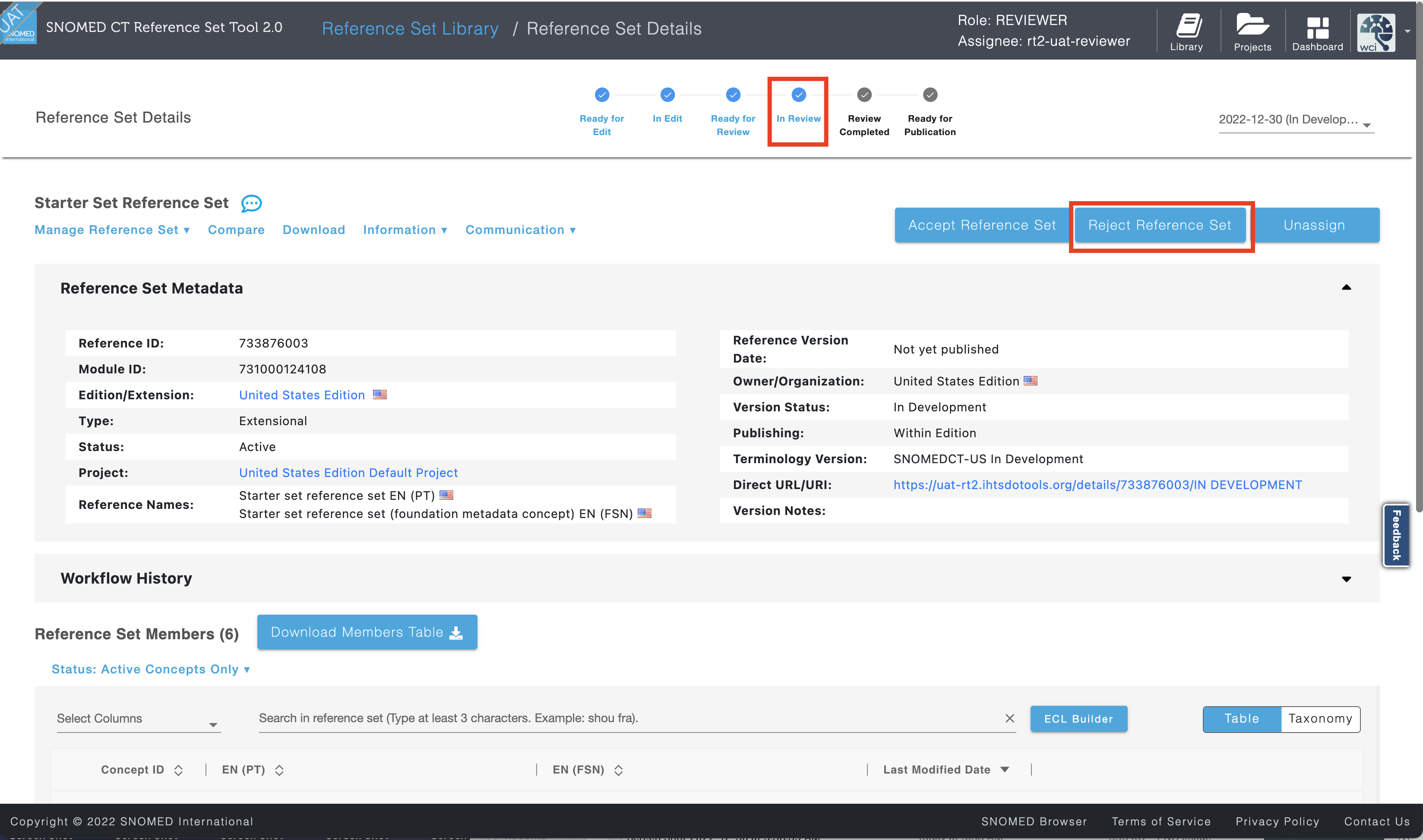Click the WCI user avatar
Screen dimensions: 1423x840
tap(1376, 33)
